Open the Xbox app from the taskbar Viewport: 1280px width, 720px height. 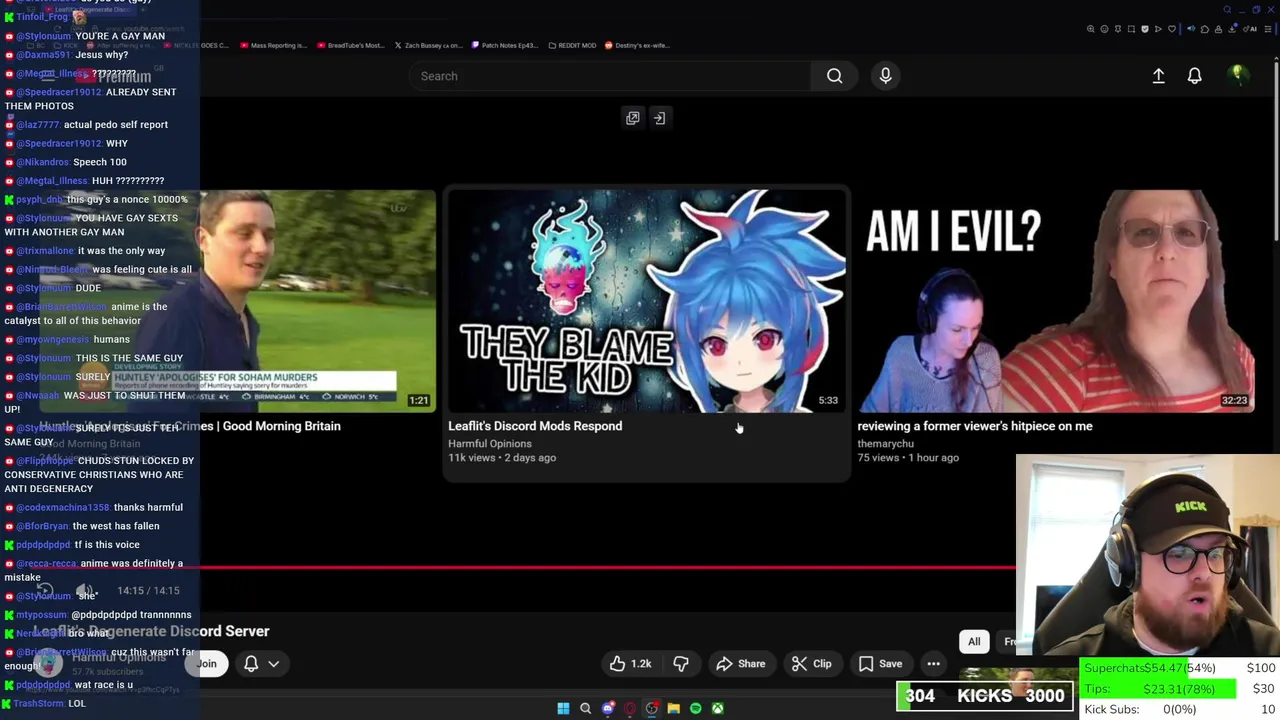[x=717, y=708]
